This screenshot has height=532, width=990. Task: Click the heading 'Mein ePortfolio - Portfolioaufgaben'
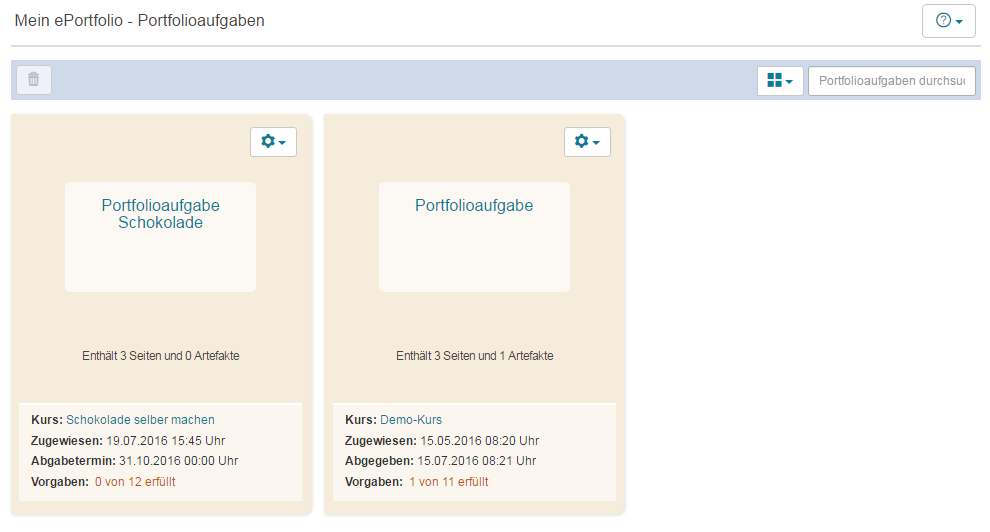139,20
